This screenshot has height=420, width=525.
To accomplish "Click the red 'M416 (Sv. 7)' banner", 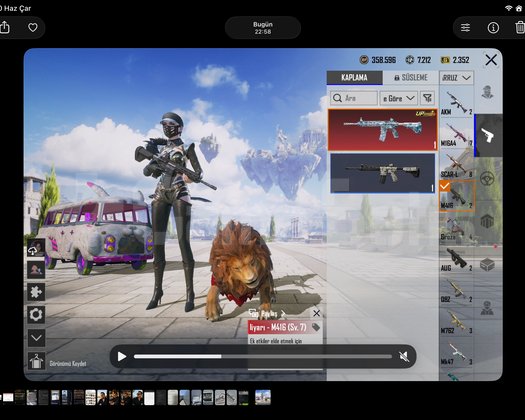I will point(285,327).
